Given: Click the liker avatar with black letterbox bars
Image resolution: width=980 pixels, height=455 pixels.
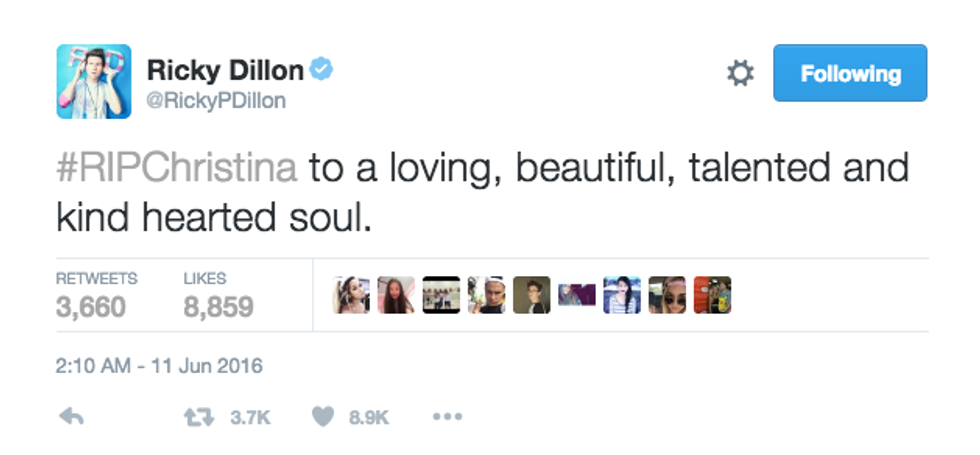Looking at the screenshot, I should (441, 295).
